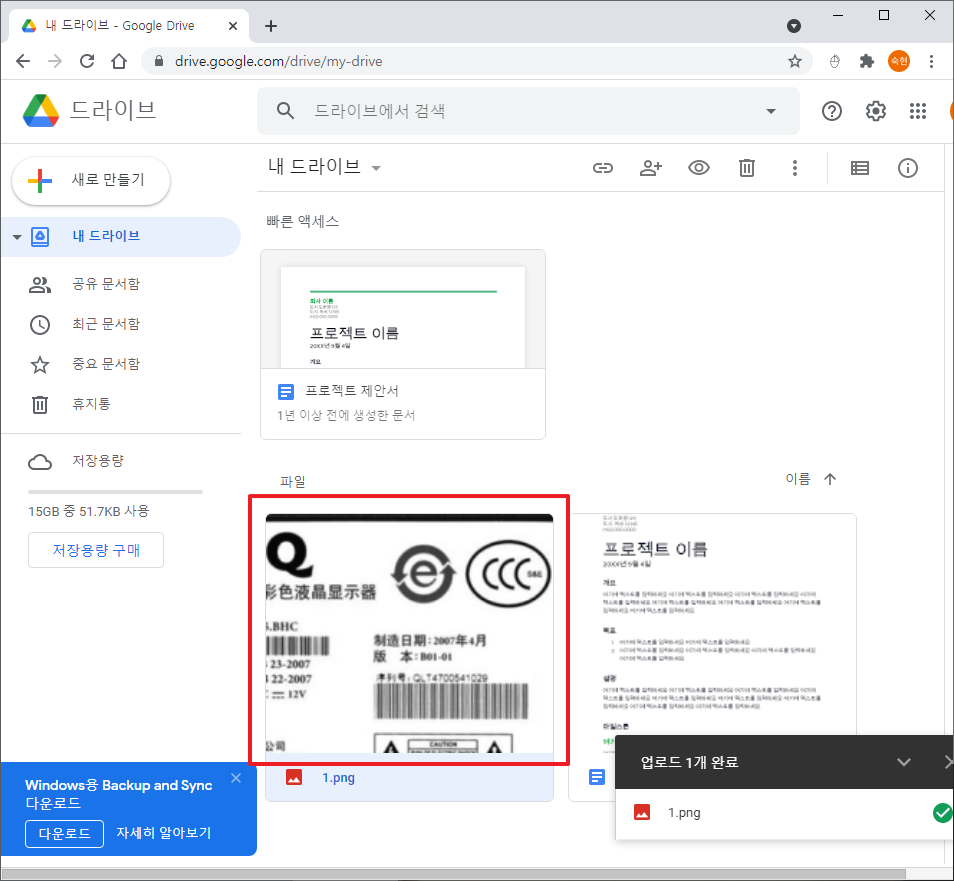
Task: Click the trash delete icon in toolbar
Action: point(747,168)
